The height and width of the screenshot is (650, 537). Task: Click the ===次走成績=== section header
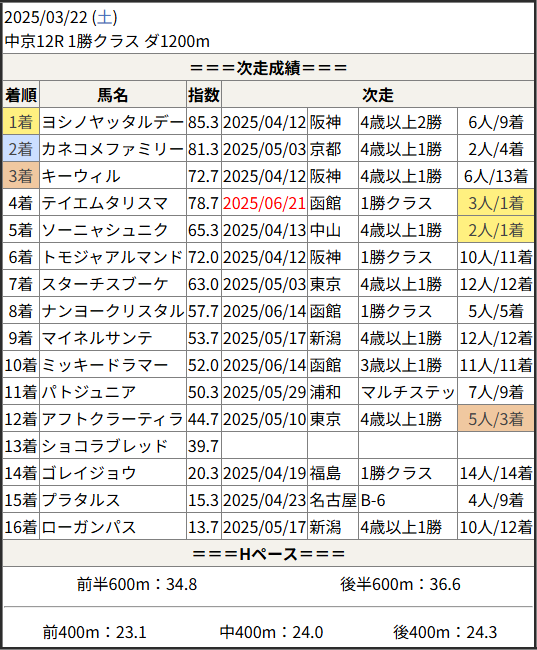(268, 68)
